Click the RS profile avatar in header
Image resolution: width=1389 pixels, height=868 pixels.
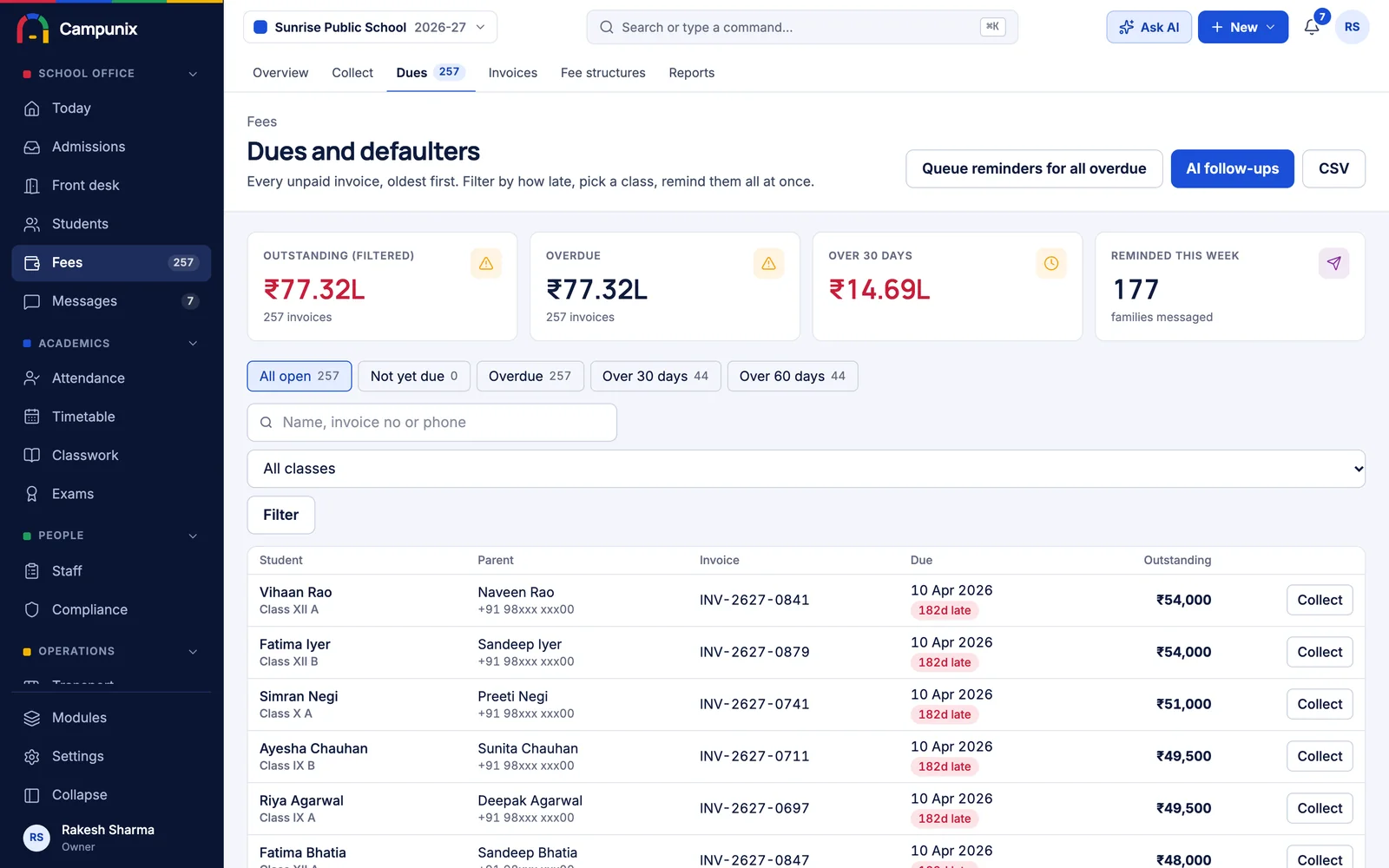tap(1352, 27)
